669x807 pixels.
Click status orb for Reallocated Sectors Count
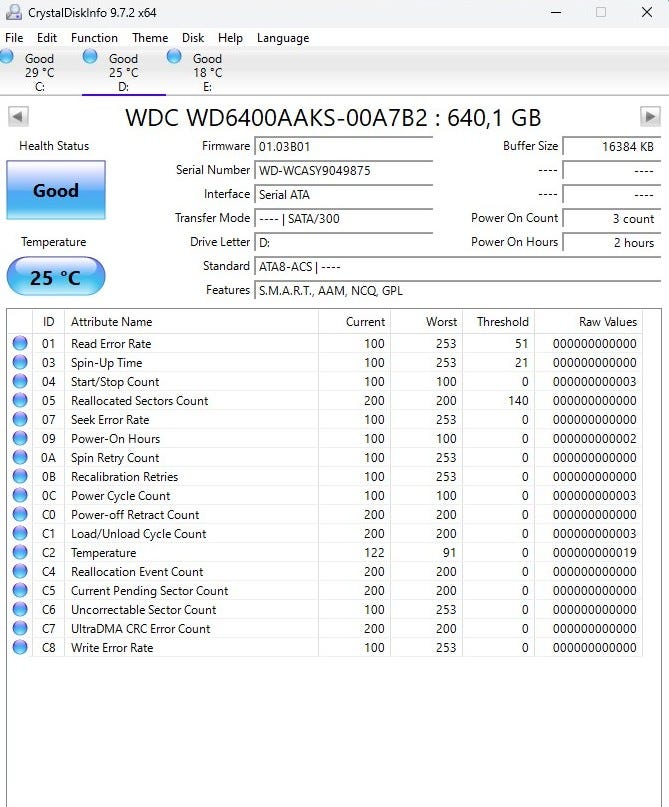20,400
